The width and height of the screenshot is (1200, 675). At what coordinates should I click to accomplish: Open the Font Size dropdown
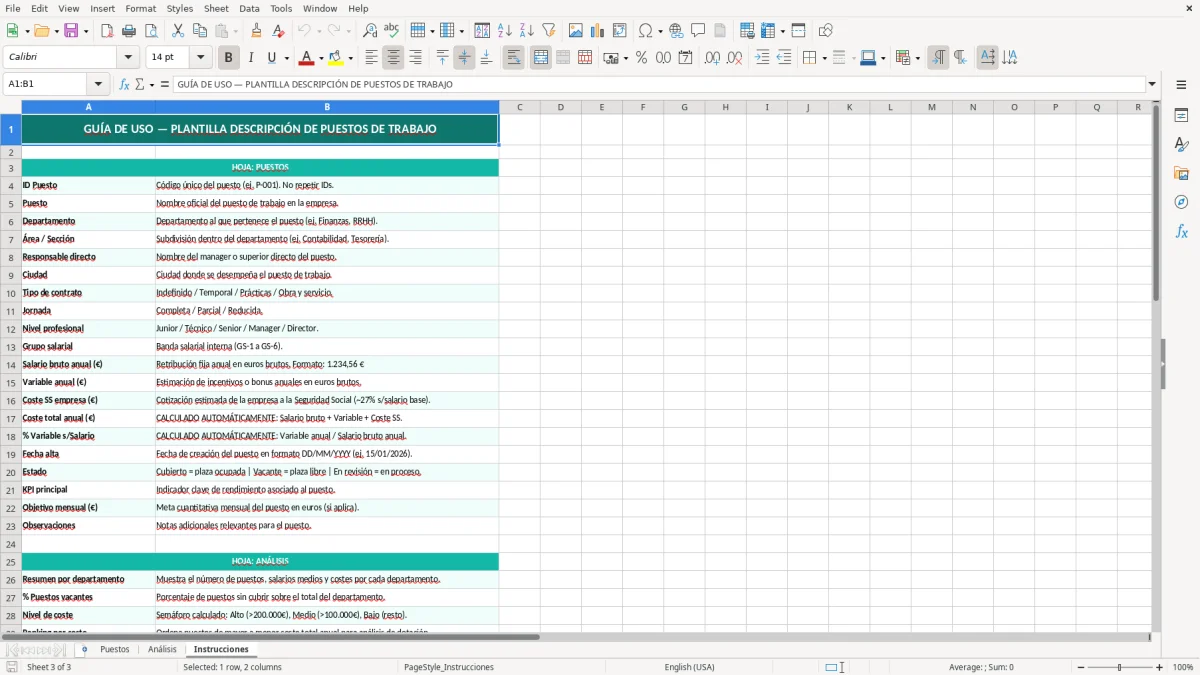[x=200, y=58]
